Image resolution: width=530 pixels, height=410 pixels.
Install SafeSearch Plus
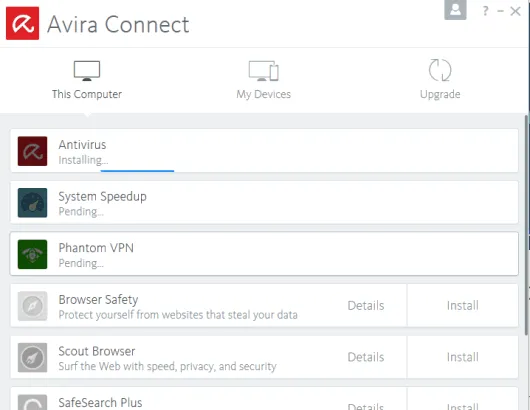(462, 402)
